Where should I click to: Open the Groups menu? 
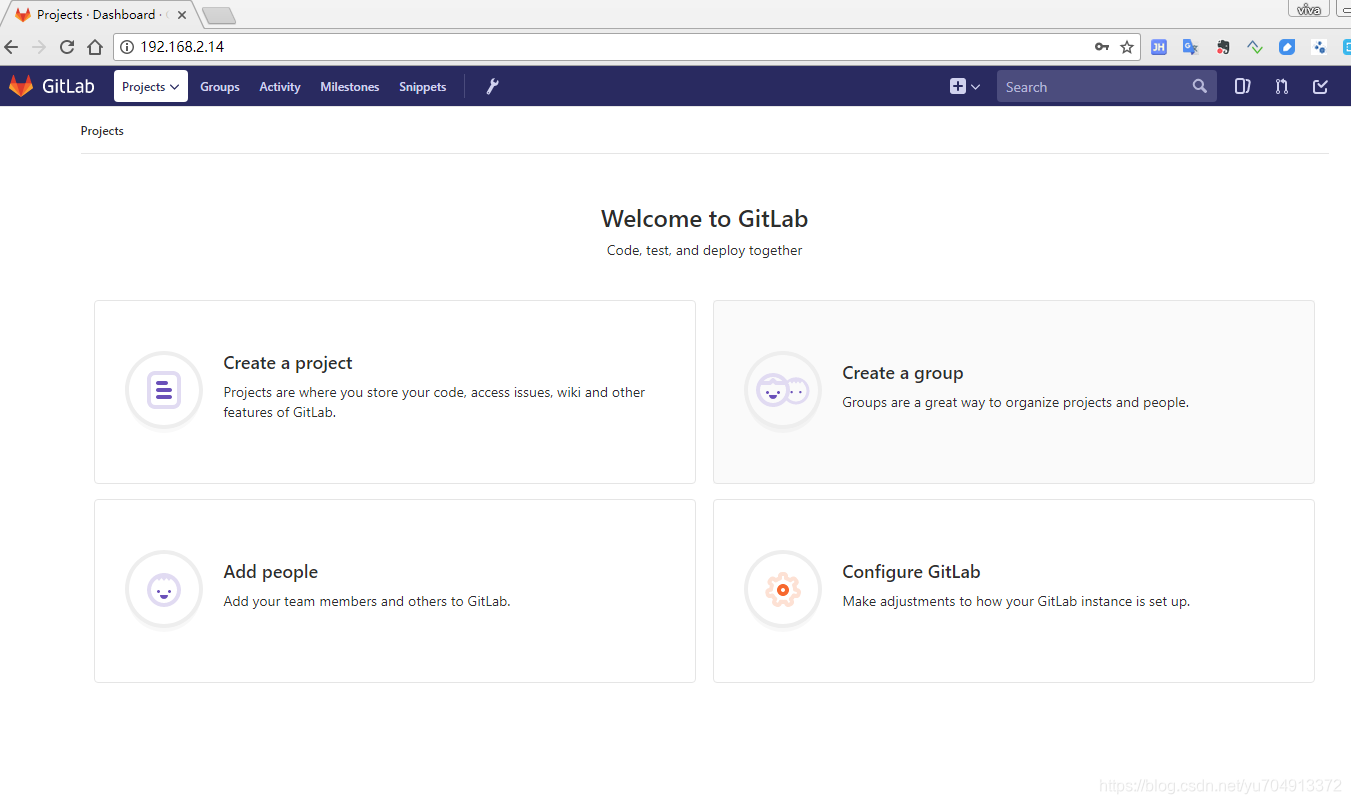(220, 87)
